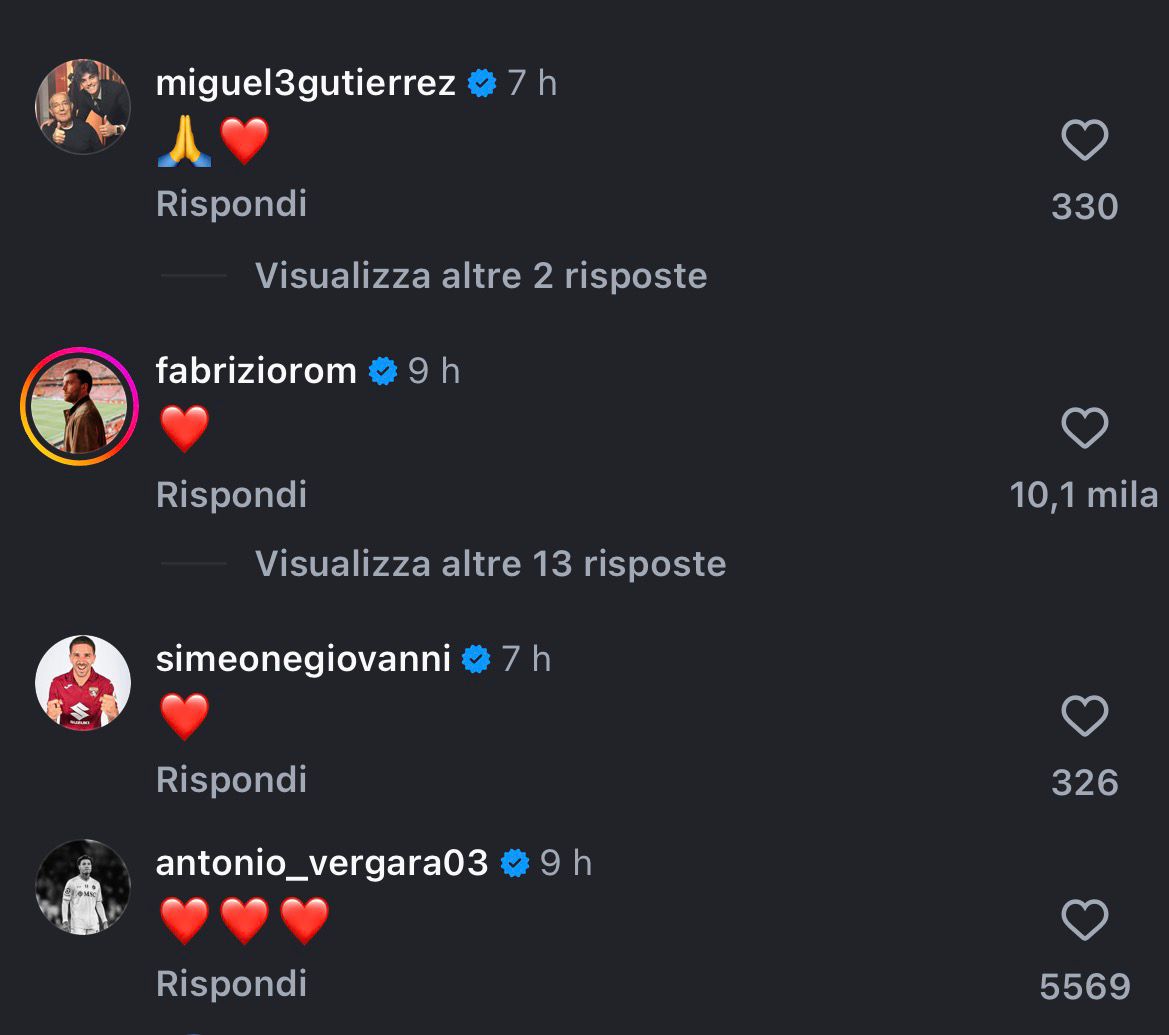Tap the heart on antonio_vergara03's comment
The width and height of the screenshot is (1169, 1035).
tap(1084, 920)
